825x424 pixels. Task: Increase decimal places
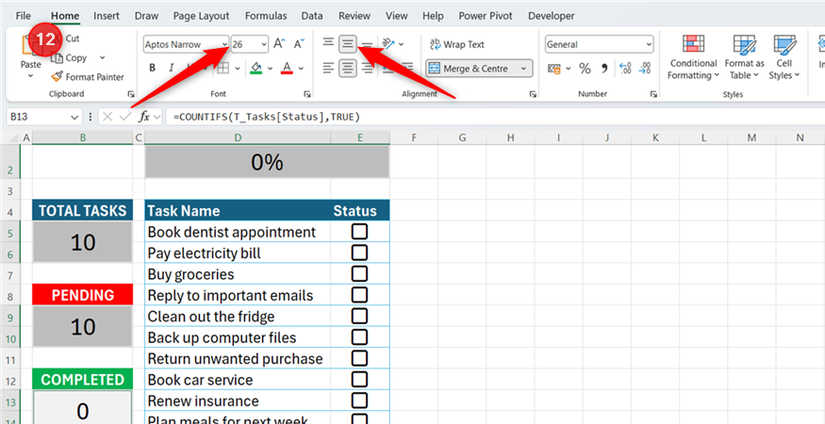[626, 68]
